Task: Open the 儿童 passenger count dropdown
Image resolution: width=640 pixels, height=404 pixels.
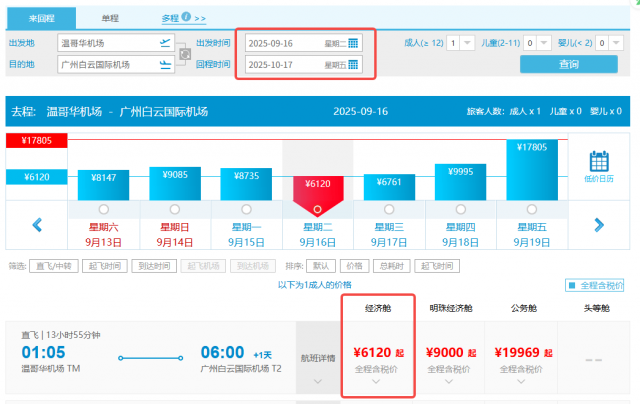Action: (532, 43)
